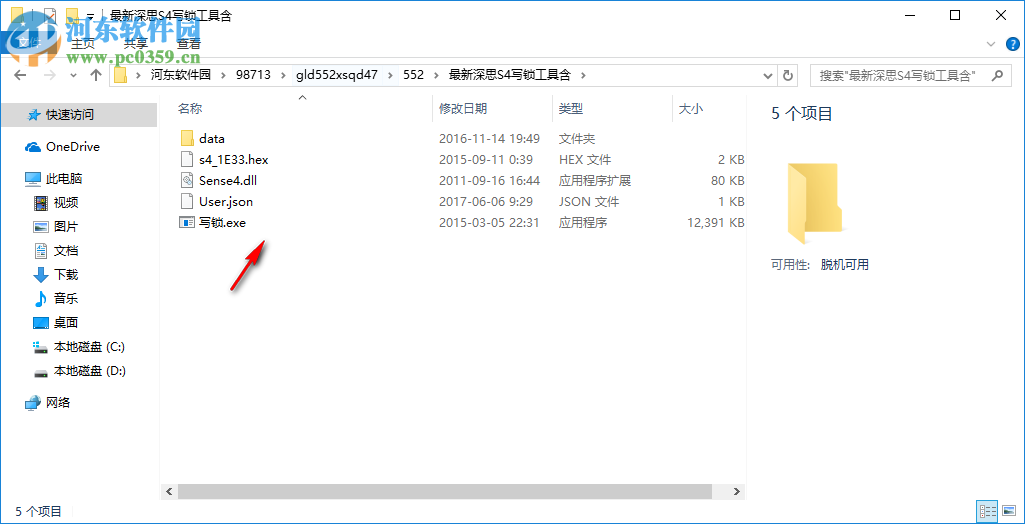Click the 视频 folder icon
The image size is (1025, 524).
(41, 203)
